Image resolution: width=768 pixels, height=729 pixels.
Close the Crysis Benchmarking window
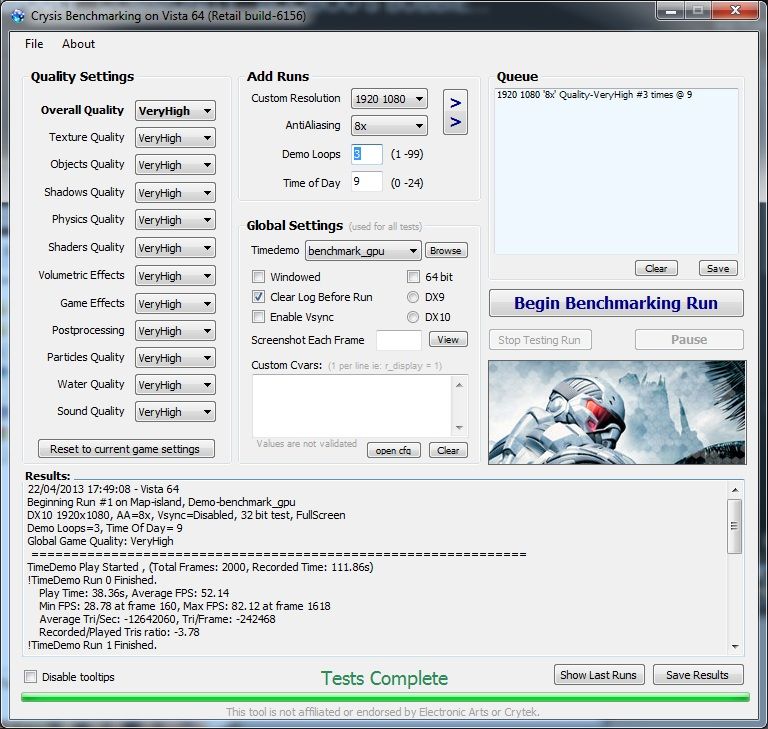pyautogui.click(x=735, y=10)
